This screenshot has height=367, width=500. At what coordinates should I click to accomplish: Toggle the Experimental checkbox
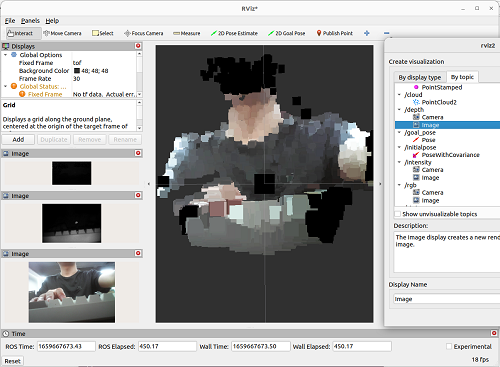coord(449,346)
